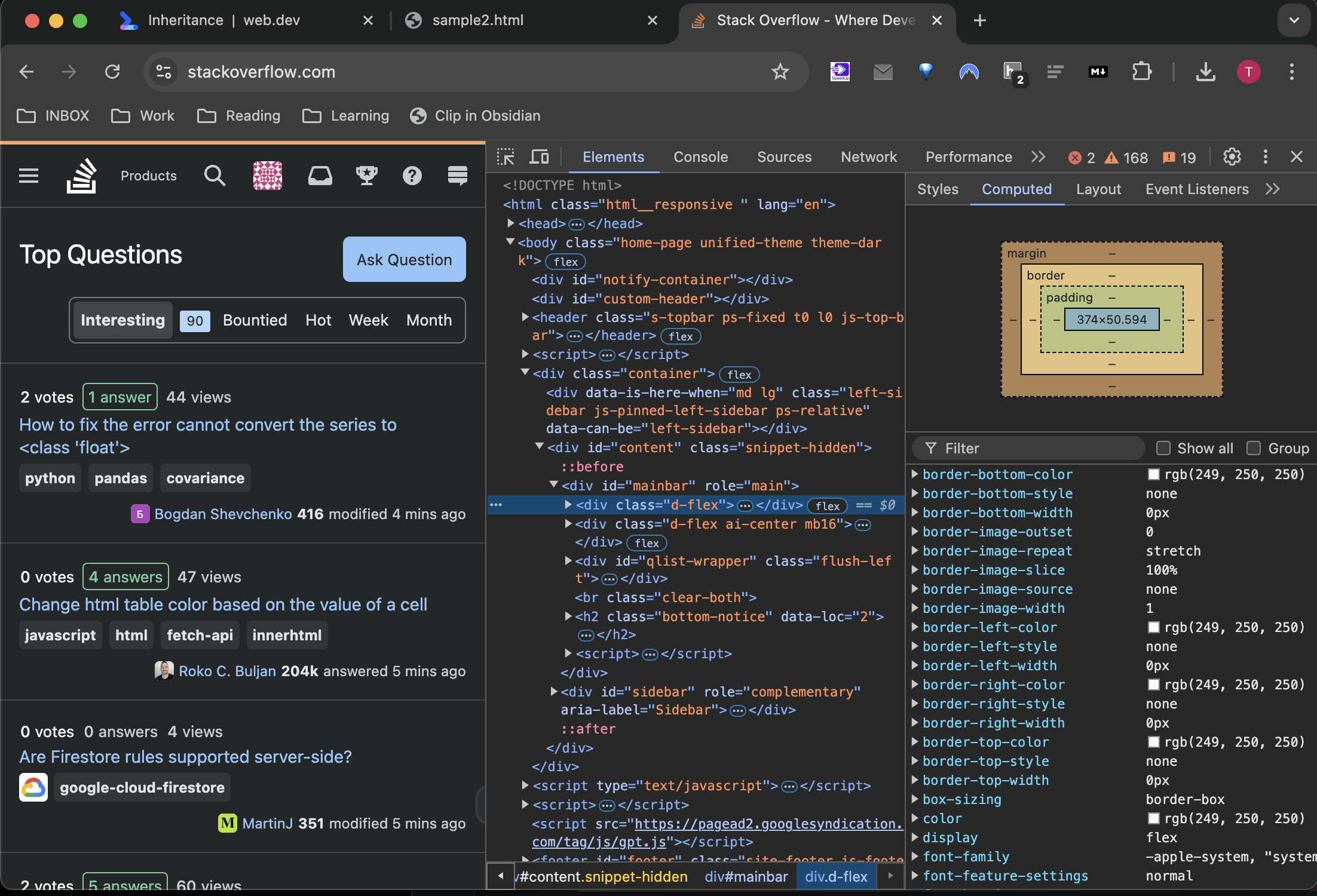Activate DevTools inspect element picker
The height and width of the screenshot is (896, 1317).
pos(506,157)
